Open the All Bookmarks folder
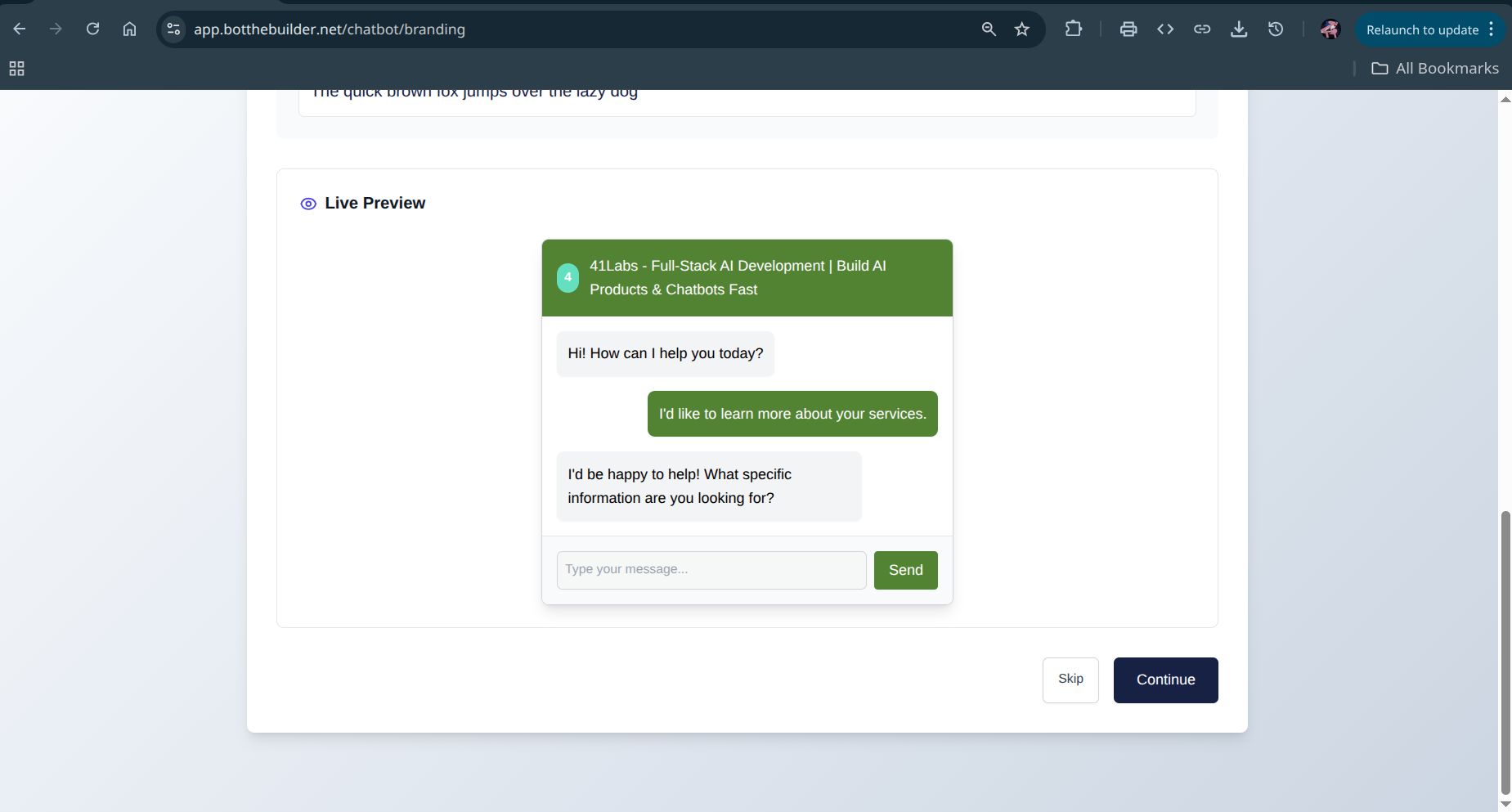The width and height of the screenshot is (1512, 812). [1435, 69]
